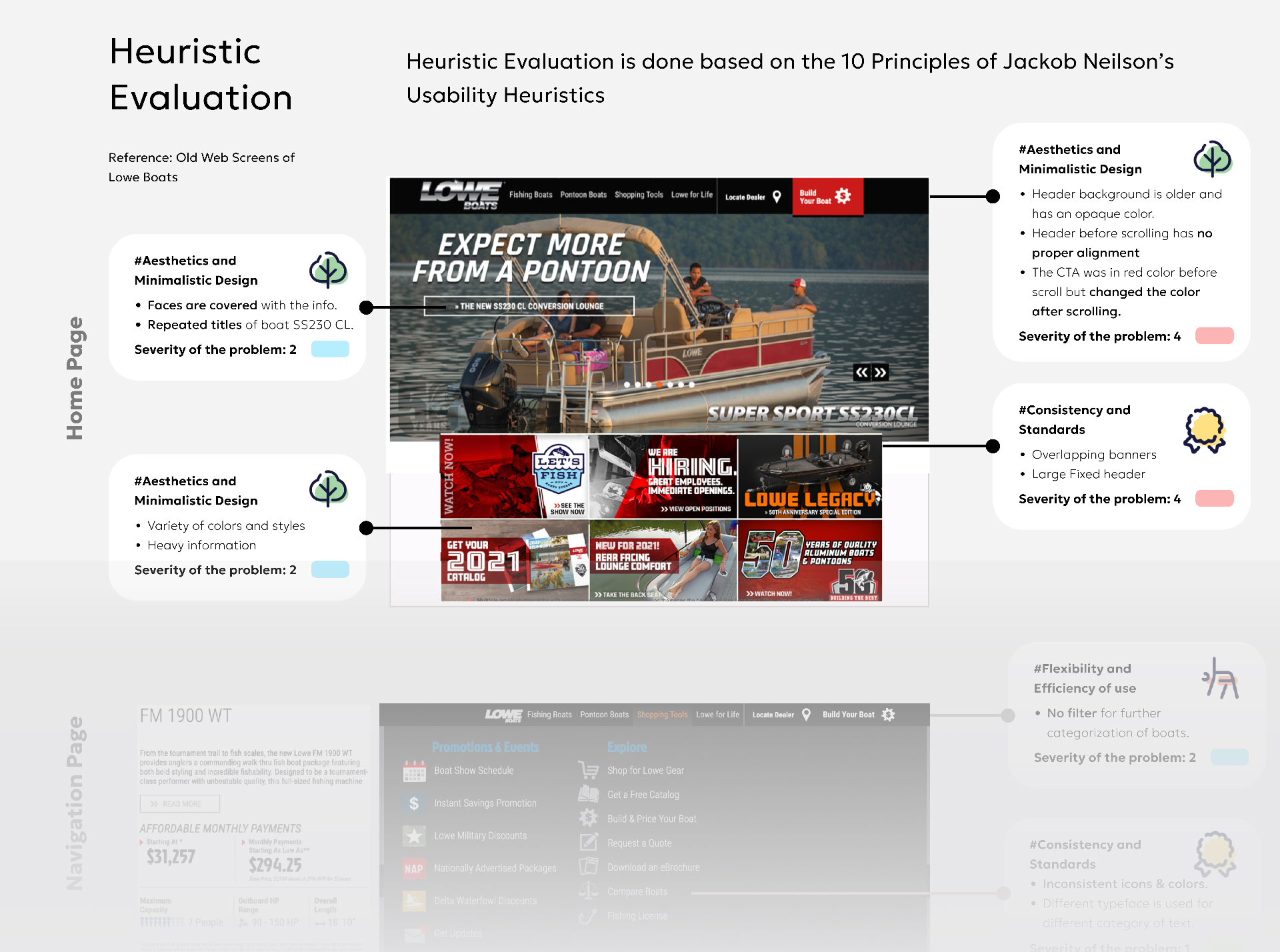Click blue severity swatch on Variety of colors card
The width and height of the screenshot is (1280, 952).
point(330,569)
